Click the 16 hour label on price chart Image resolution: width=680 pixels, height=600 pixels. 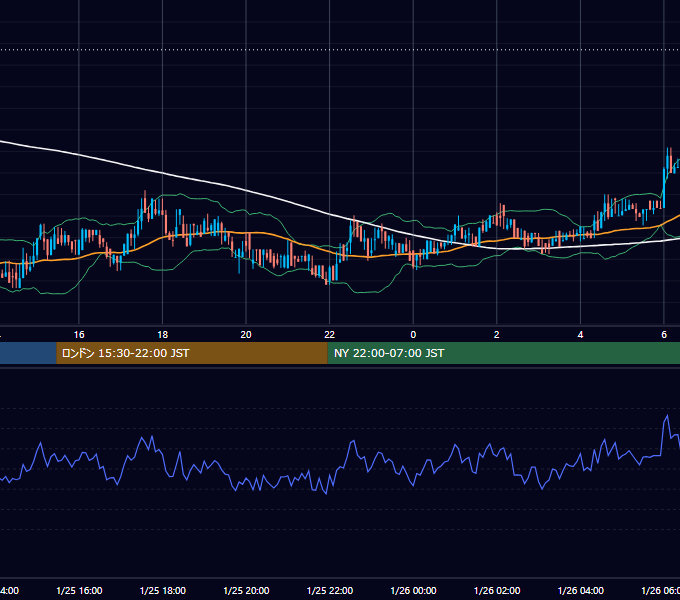click(79, 335)
